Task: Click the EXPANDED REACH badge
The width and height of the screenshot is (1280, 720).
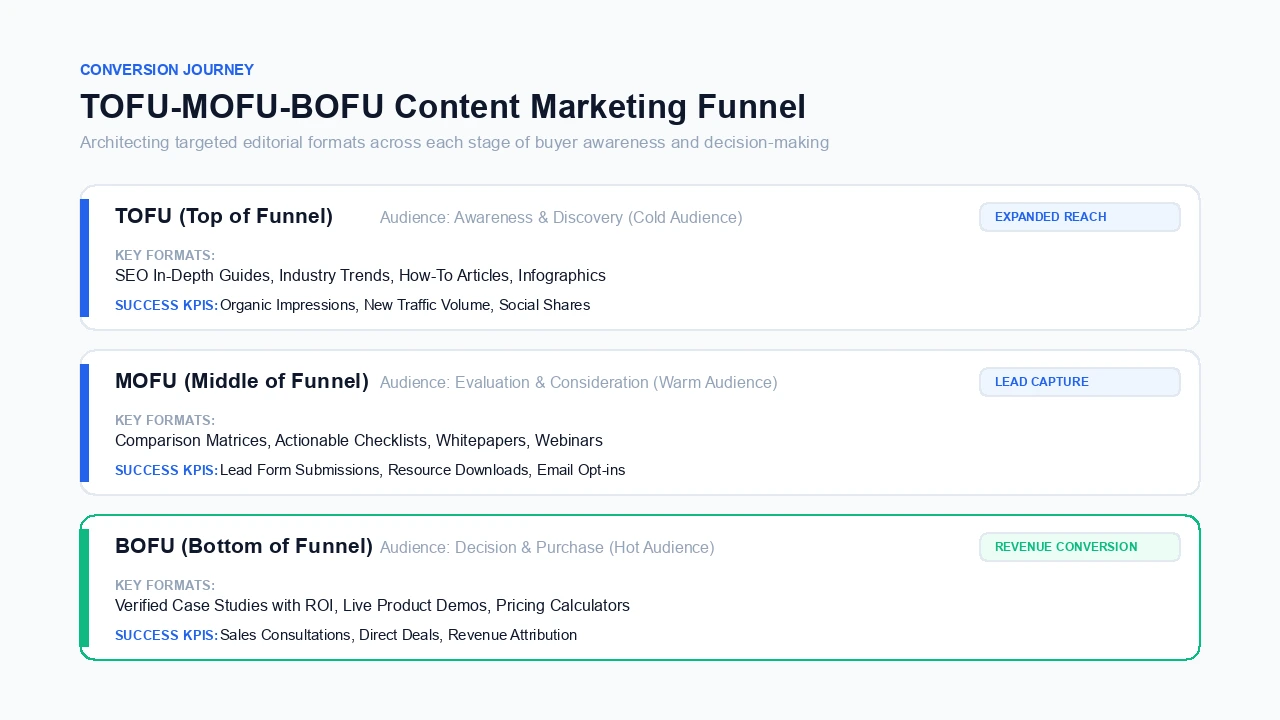Action: coord(1080,217)
